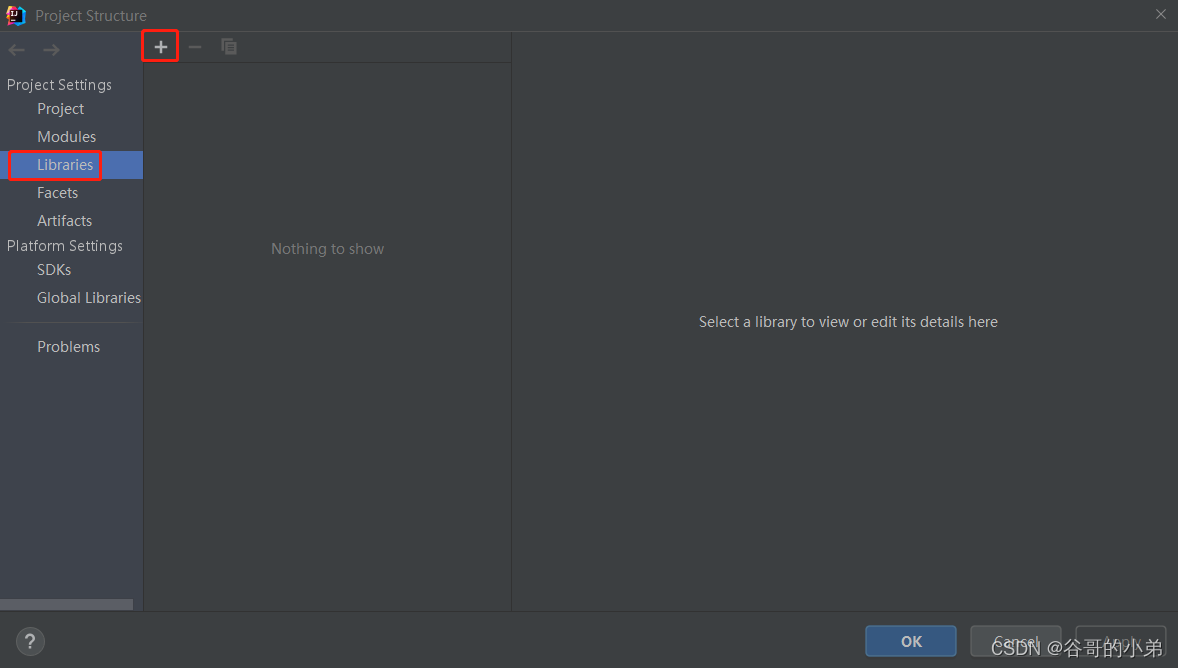Select Global Libraries in sidebar
Image resolution: width=1178 pixels, height=668 pixels.
click(89, 298)
